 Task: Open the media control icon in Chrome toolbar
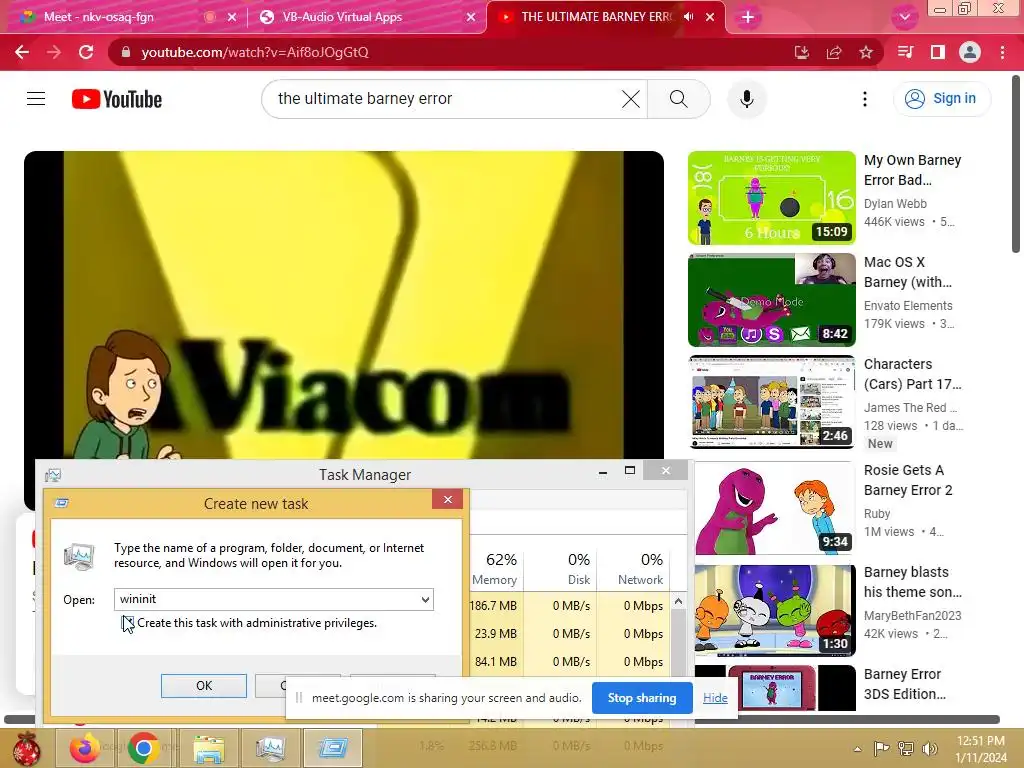click(905, 52)
